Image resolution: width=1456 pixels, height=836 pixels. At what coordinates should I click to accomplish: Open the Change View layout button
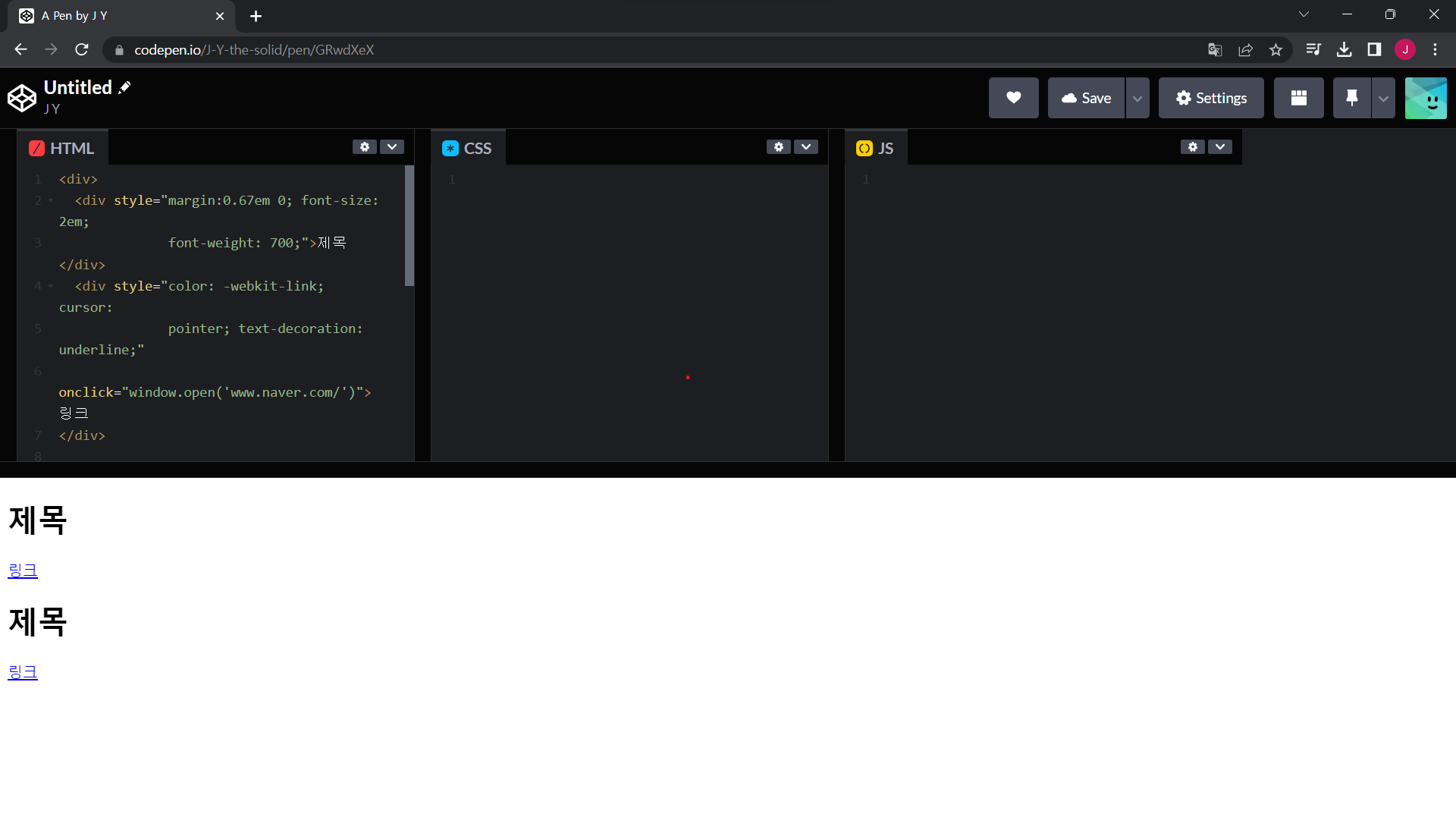tap(1298, 98)
